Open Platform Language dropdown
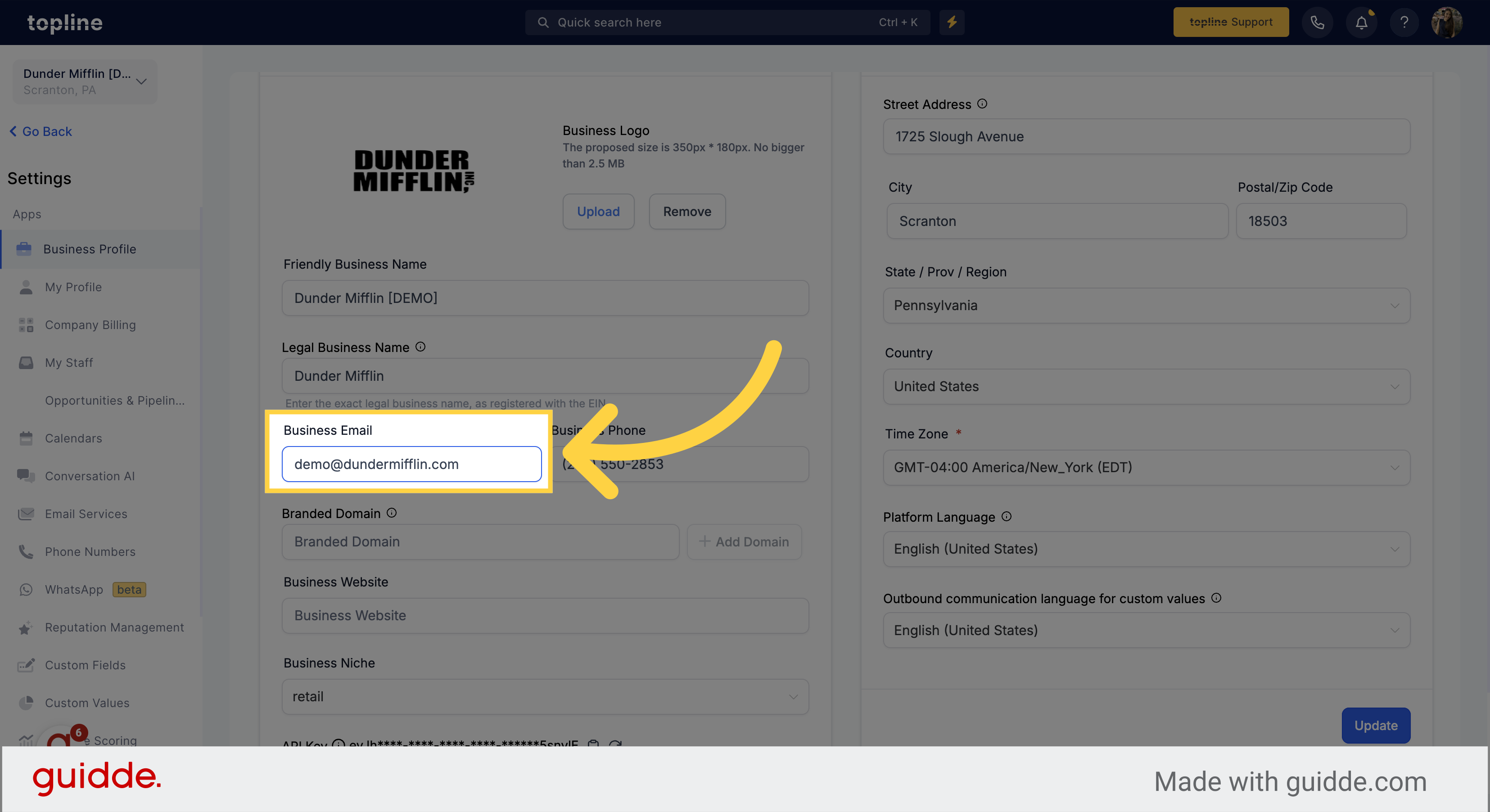 [x=1147, y=549]
